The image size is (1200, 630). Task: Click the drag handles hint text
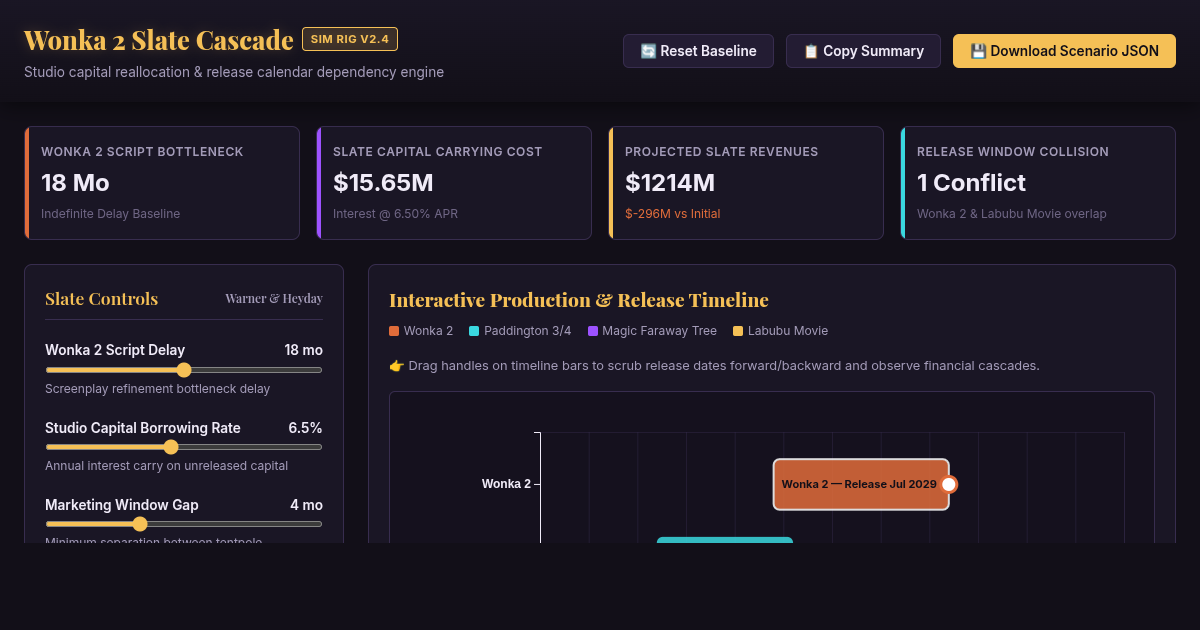pos(714,366)
